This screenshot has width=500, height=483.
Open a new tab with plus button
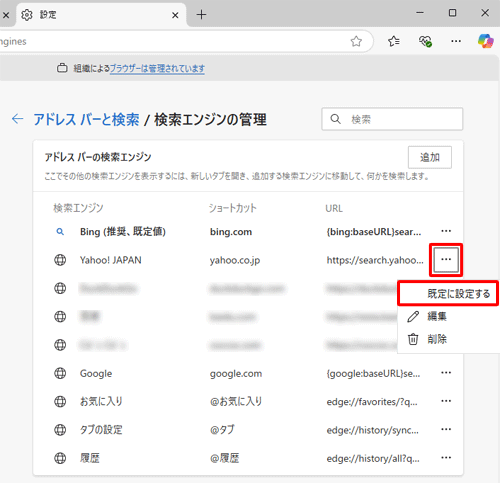click(x=201, y=15)
